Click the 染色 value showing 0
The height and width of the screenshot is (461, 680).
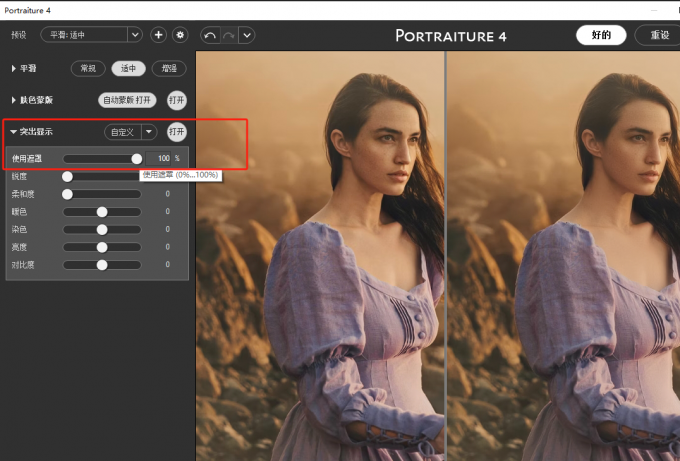pyautogui.click(x=167, y=229)
